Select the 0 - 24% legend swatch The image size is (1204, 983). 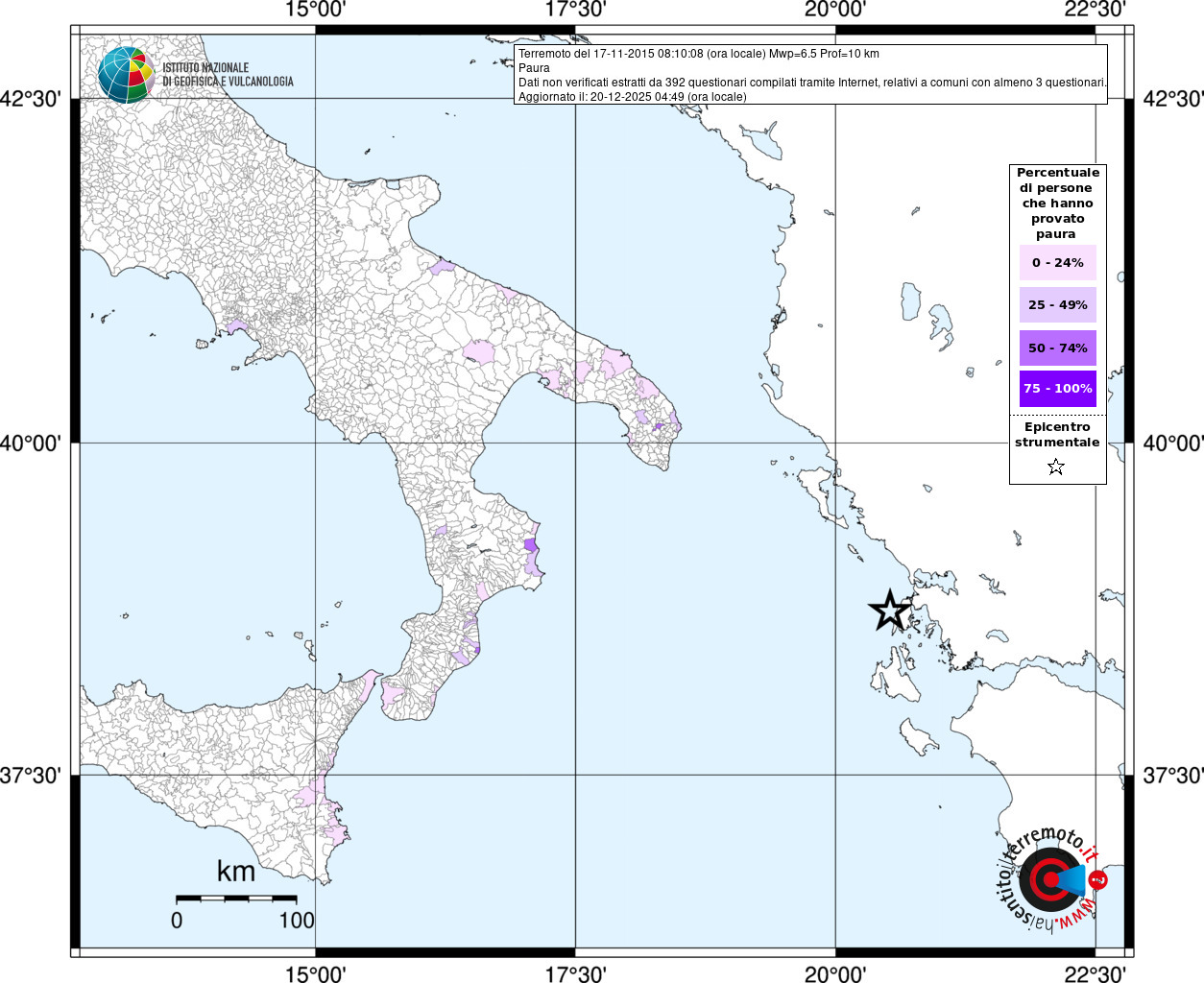1057,262
